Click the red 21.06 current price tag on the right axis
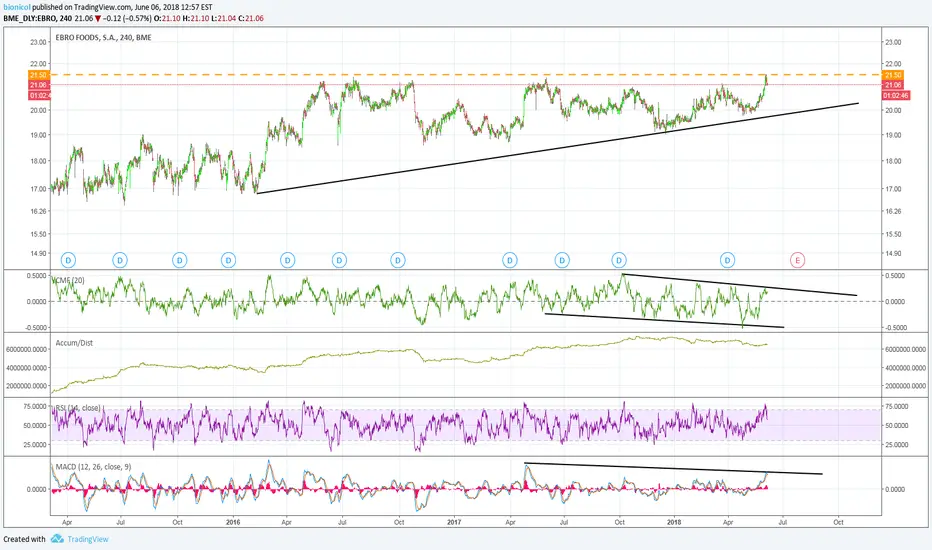The width and height of the screenshot is (932, 550). coord(893,85)
